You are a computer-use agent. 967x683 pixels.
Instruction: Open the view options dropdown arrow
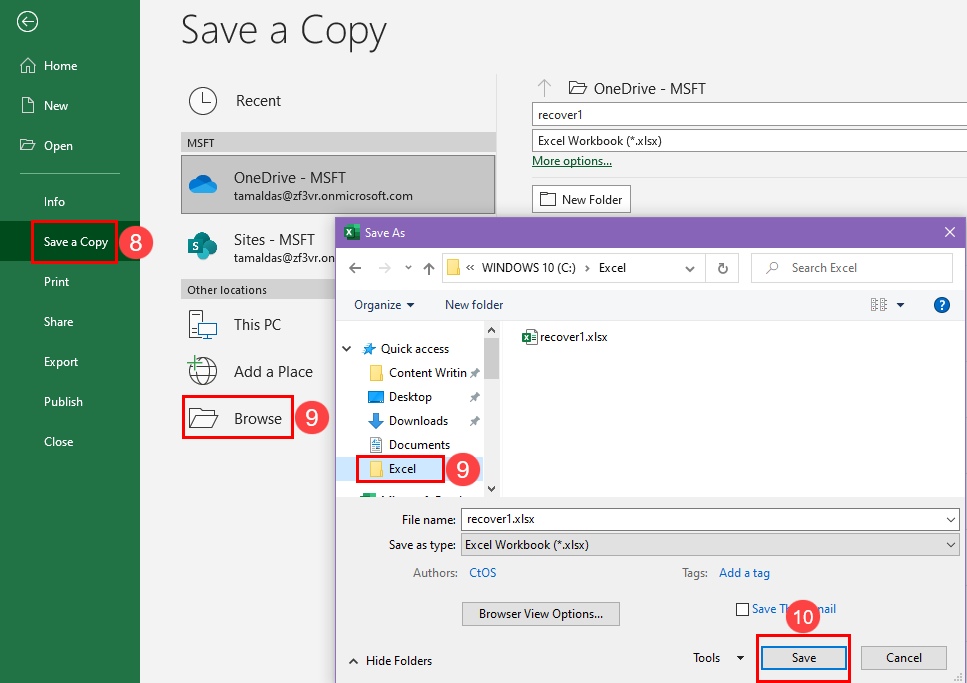pyautogui.click(x=900, y=305)
